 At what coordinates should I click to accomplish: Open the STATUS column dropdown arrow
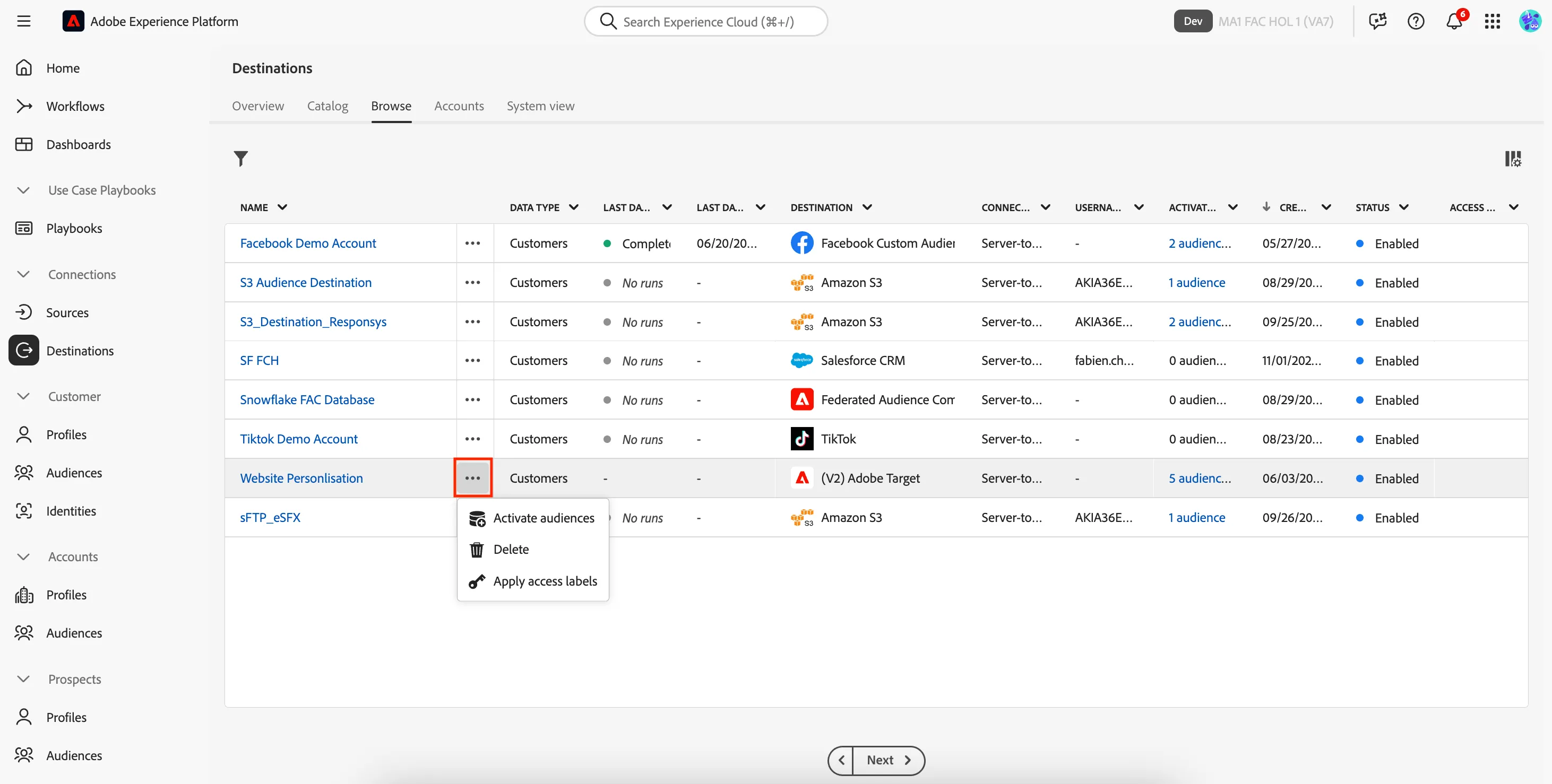[x=1403, y=207]
